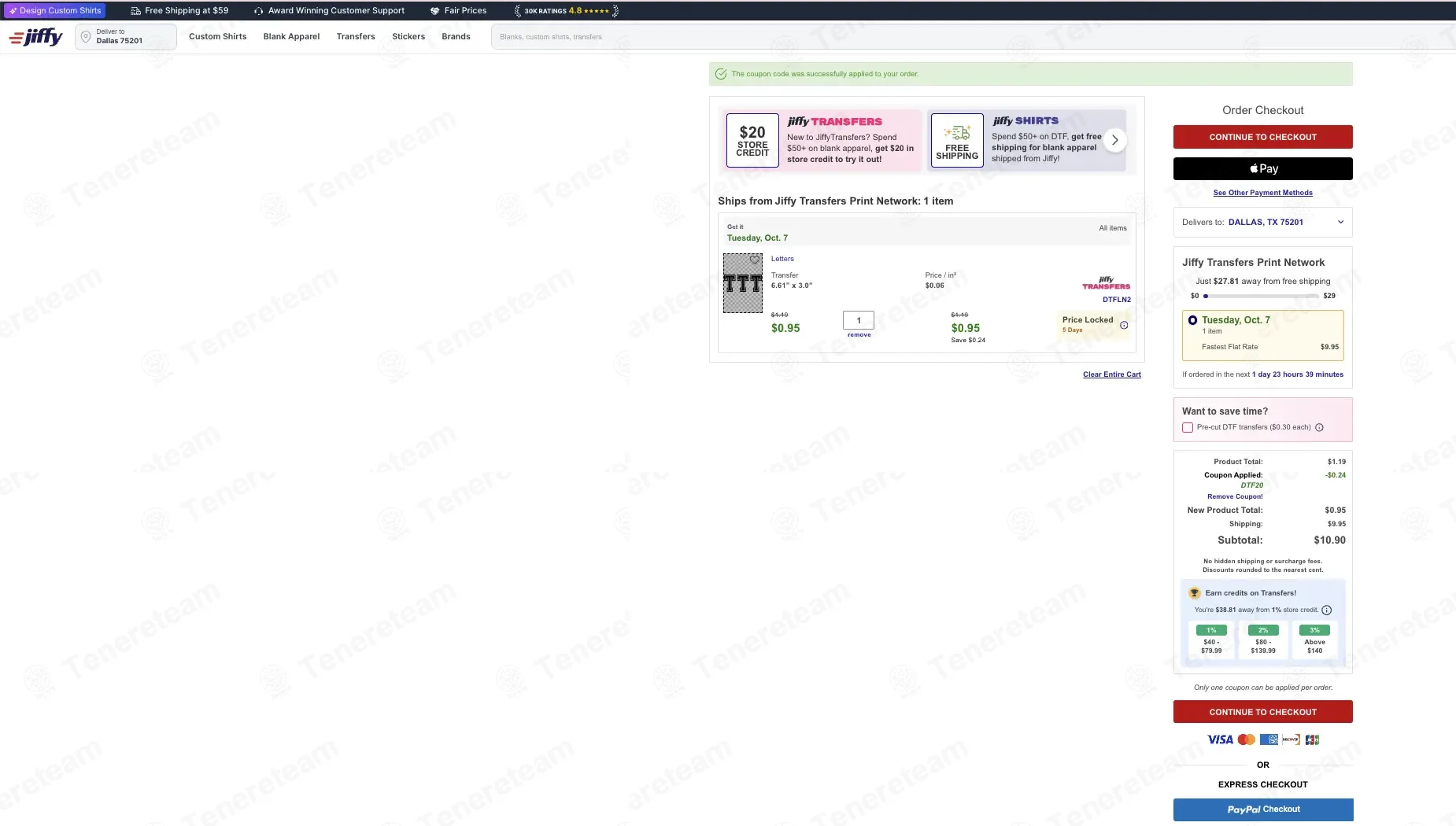Open the Brands menu
1456x826 pixels.
[456, 37]
